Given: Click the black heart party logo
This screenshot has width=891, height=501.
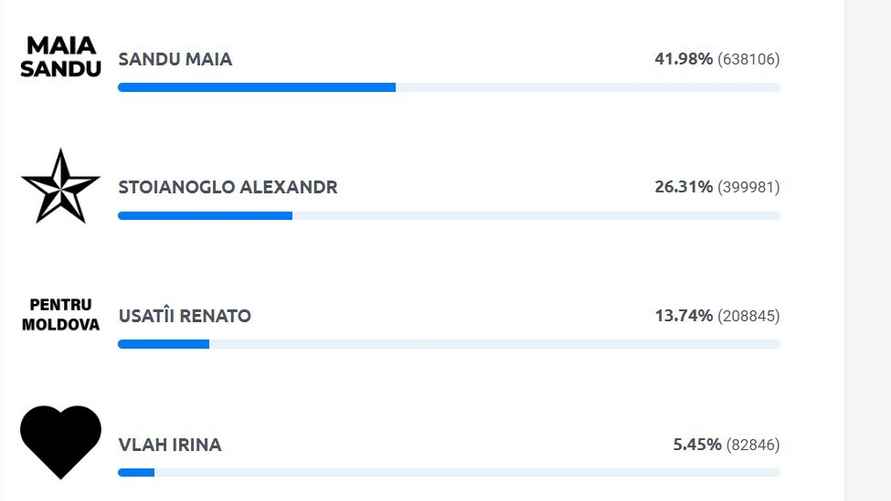Looking at the screenshot, I should (x=61, y=441).
